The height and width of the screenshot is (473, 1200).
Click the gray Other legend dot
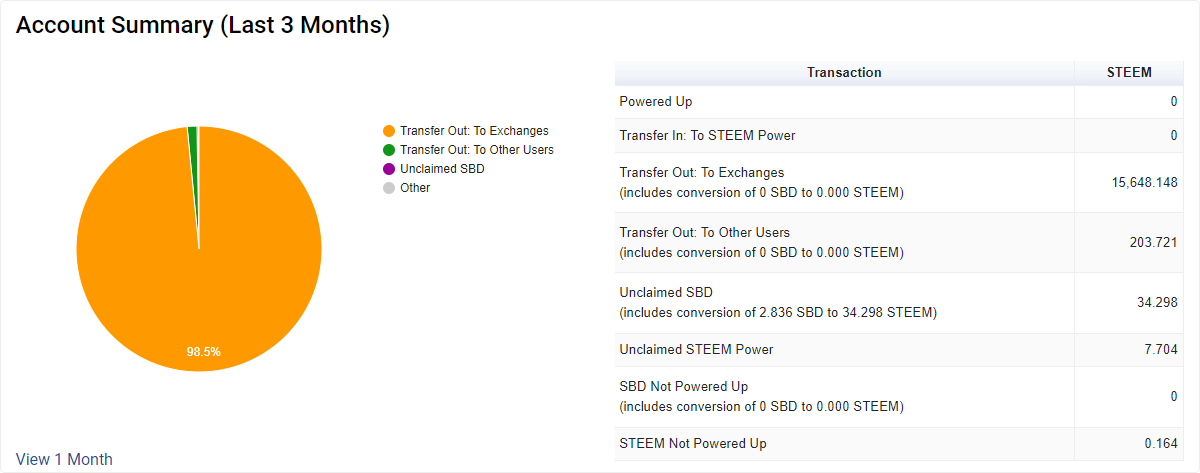pyautogui.click(x=389, y=188)
